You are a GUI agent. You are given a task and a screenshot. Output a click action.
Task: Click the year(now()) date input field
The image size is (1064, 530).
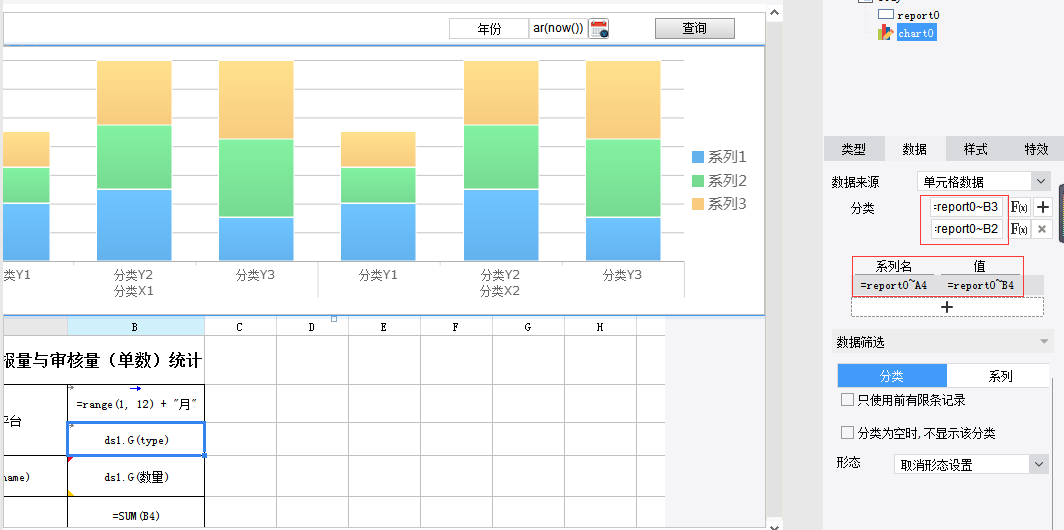pyautogui.click(x=558, y=29)
